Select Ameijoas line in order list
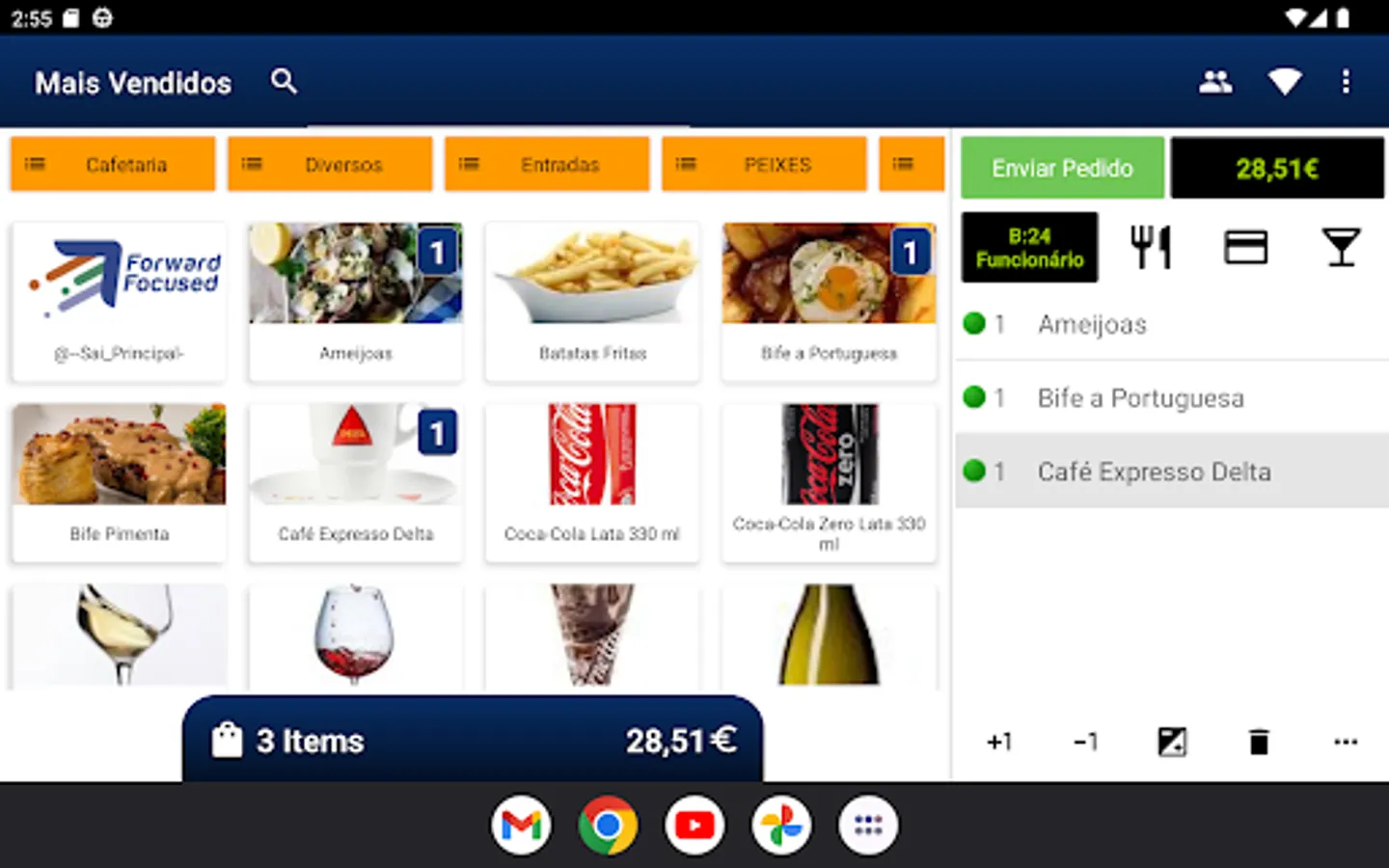This screenshot has height=868, width=1389. point(1172,324)
